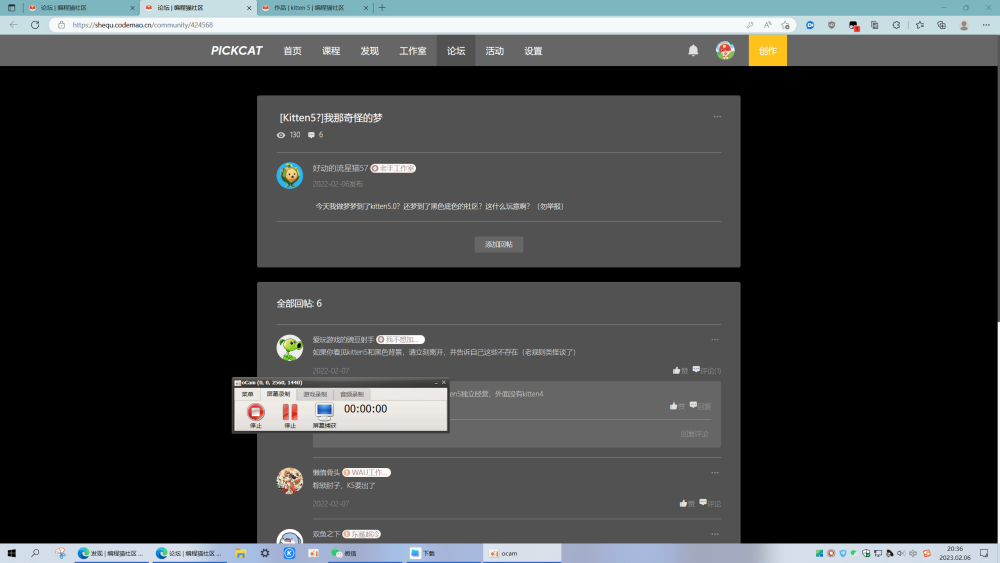Go back with the browser back arrow
The width and height of the screenshot is (1000, 563).
pyautogui.click(x=13, y=25)
